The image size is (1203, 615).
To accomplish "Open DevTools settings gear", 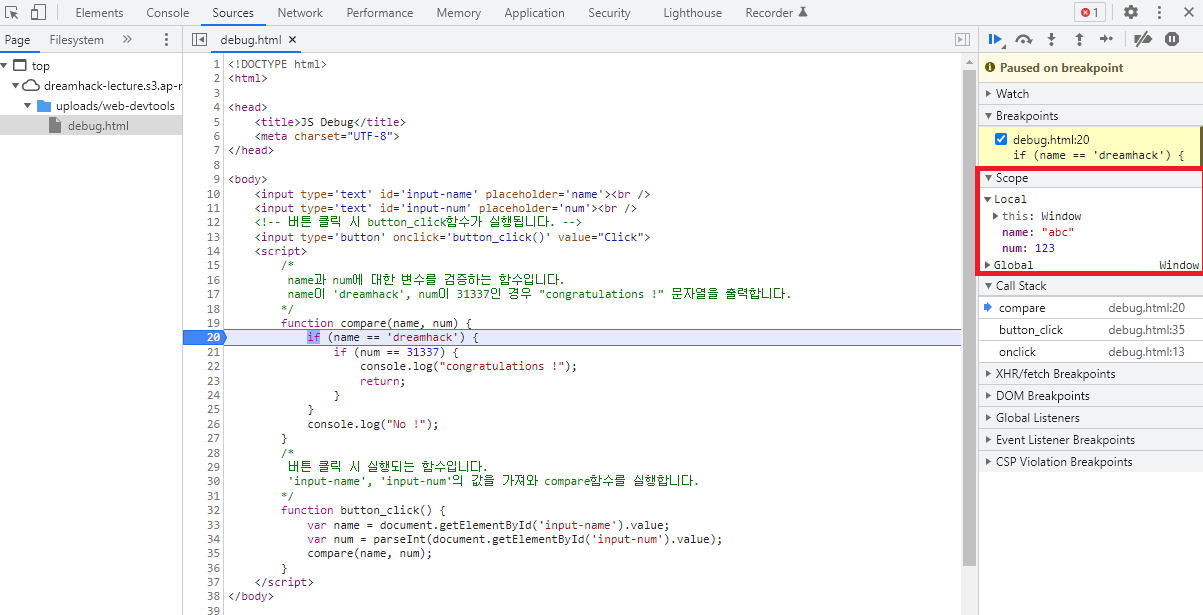I will 1131,12.
